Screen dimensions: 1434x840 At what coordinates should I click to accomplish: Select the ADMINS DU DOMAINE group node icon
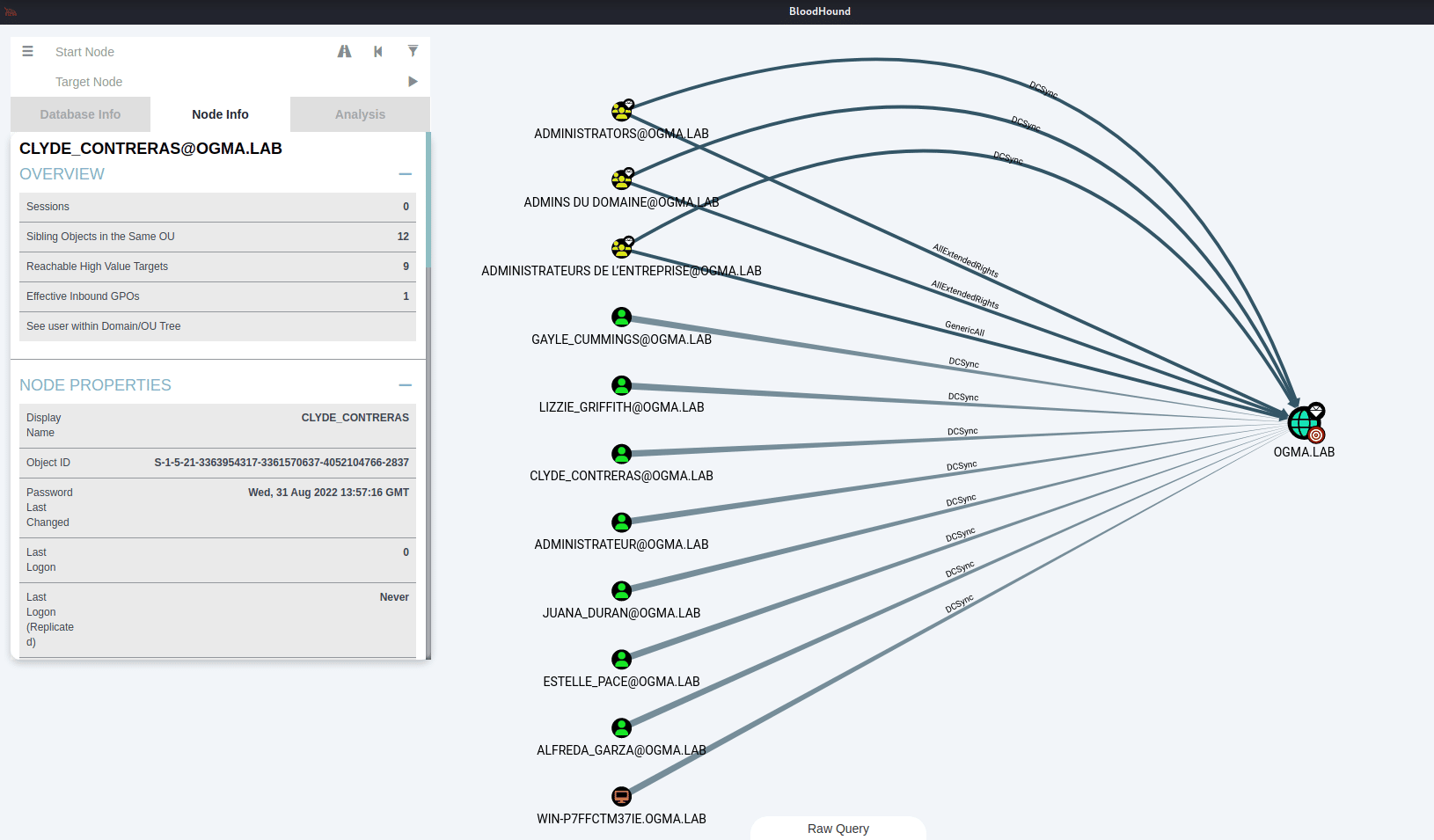click(x=622, y=179)
